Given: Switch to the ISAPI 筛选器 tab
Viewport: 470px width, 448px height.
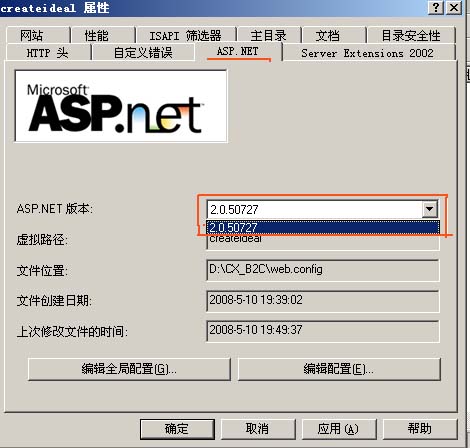Looking at the screenshot, I should pos(186,35).
